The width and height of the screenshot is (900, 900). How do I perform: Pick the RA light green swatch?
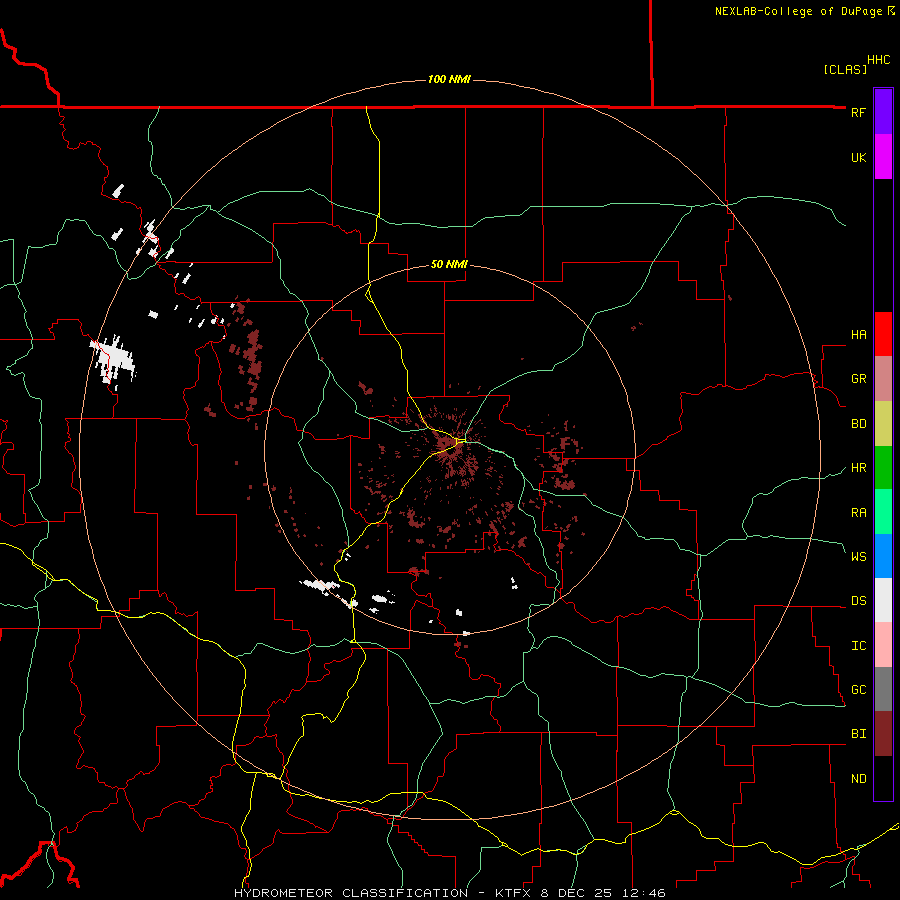pyautogui.click(x=883, y=512)
